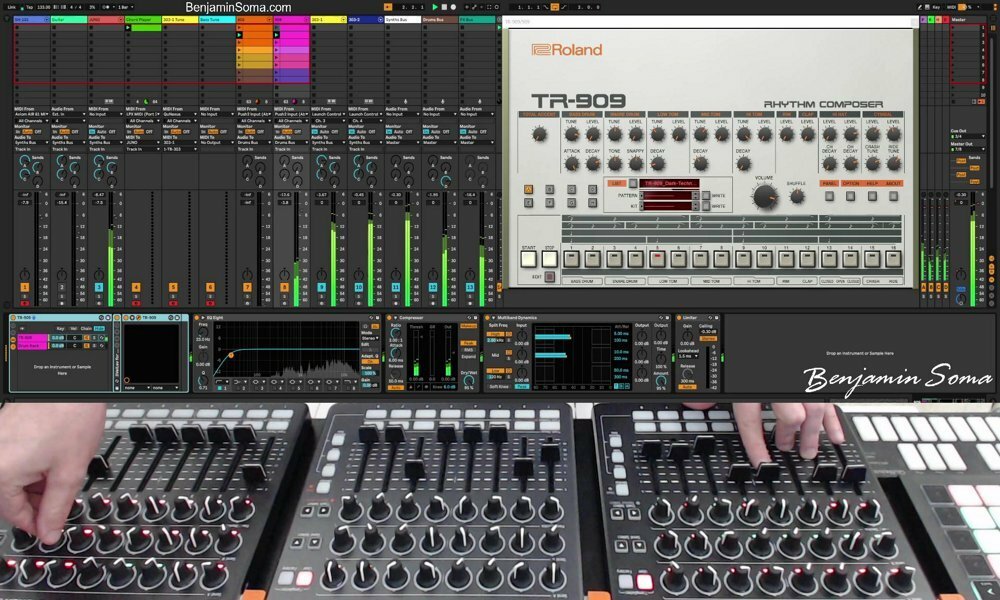Open the EQ Eight Stereo mode dropdown
This screenshot has width=1000, height=600.
point(370,338)
